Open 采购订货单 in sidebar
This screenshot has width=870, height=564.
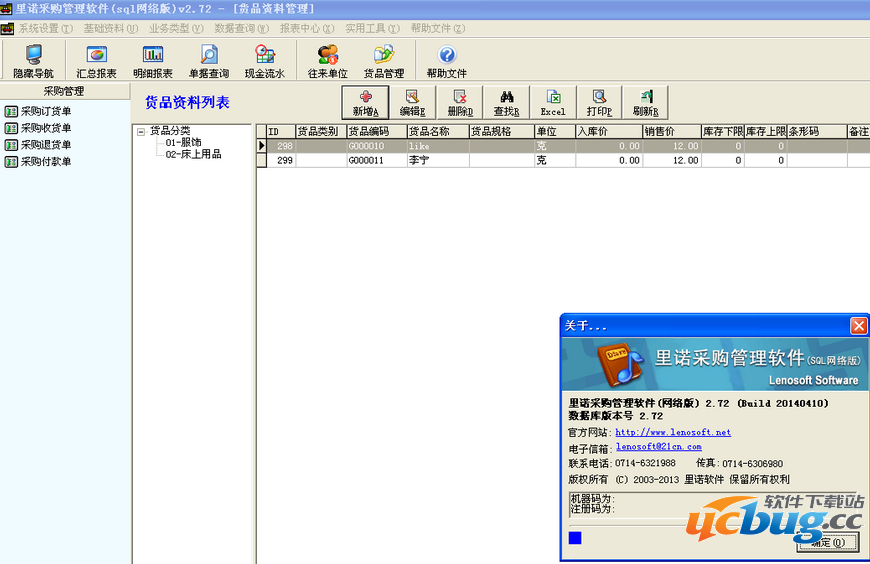point(38,112)
